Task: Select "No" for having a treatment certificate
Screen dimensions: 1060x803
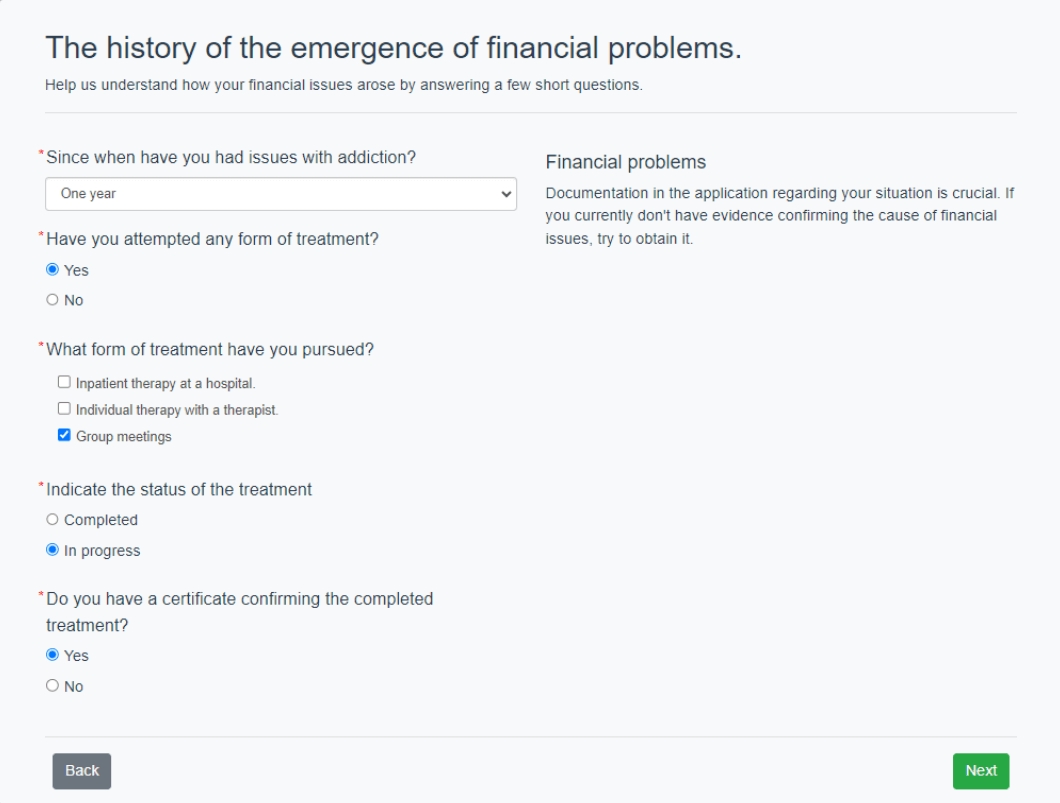Action: coord(53,686)
